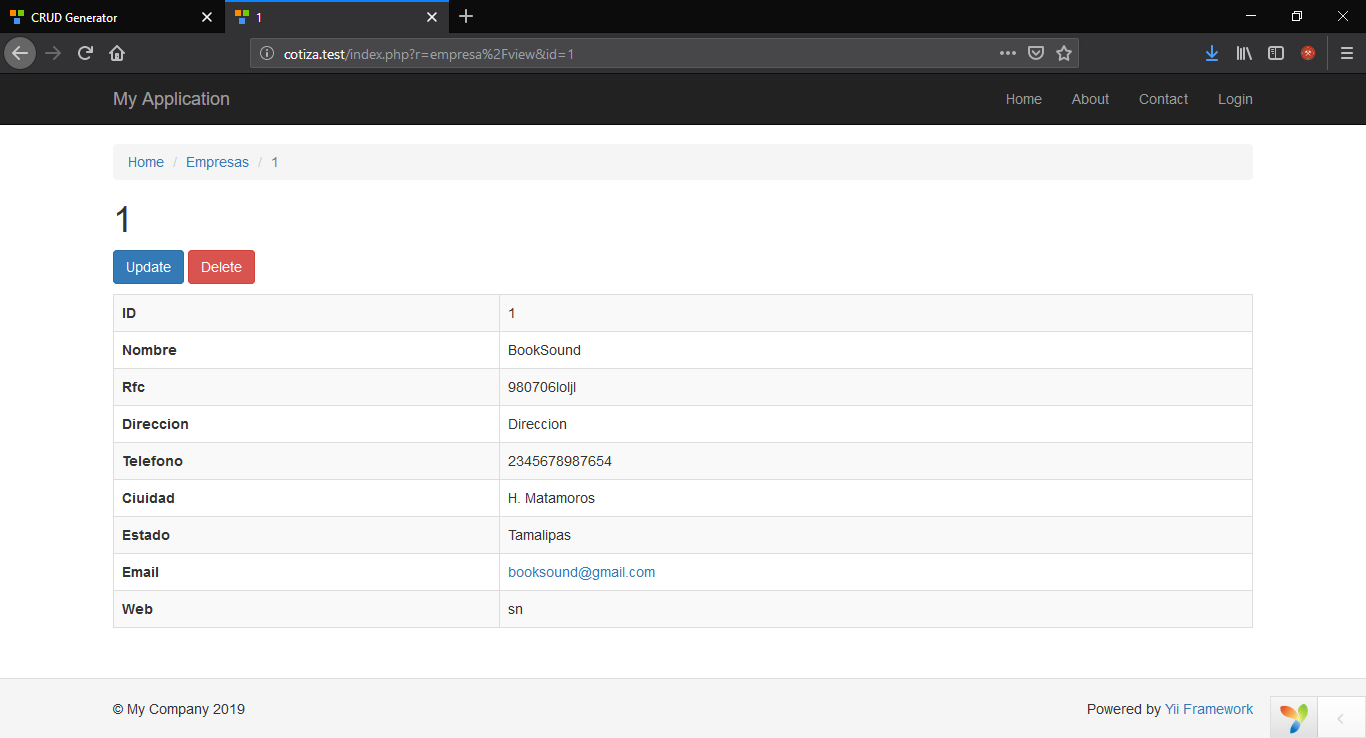This screenshot has height=738, width=1366.
Task: Save page to Pocket icon
Action: [x=1037, y=53]
